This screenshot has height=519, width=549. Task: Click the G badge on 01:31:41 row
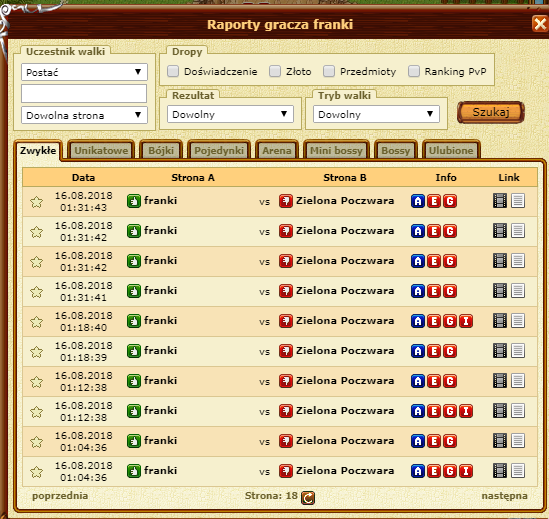tap(450, 291)
